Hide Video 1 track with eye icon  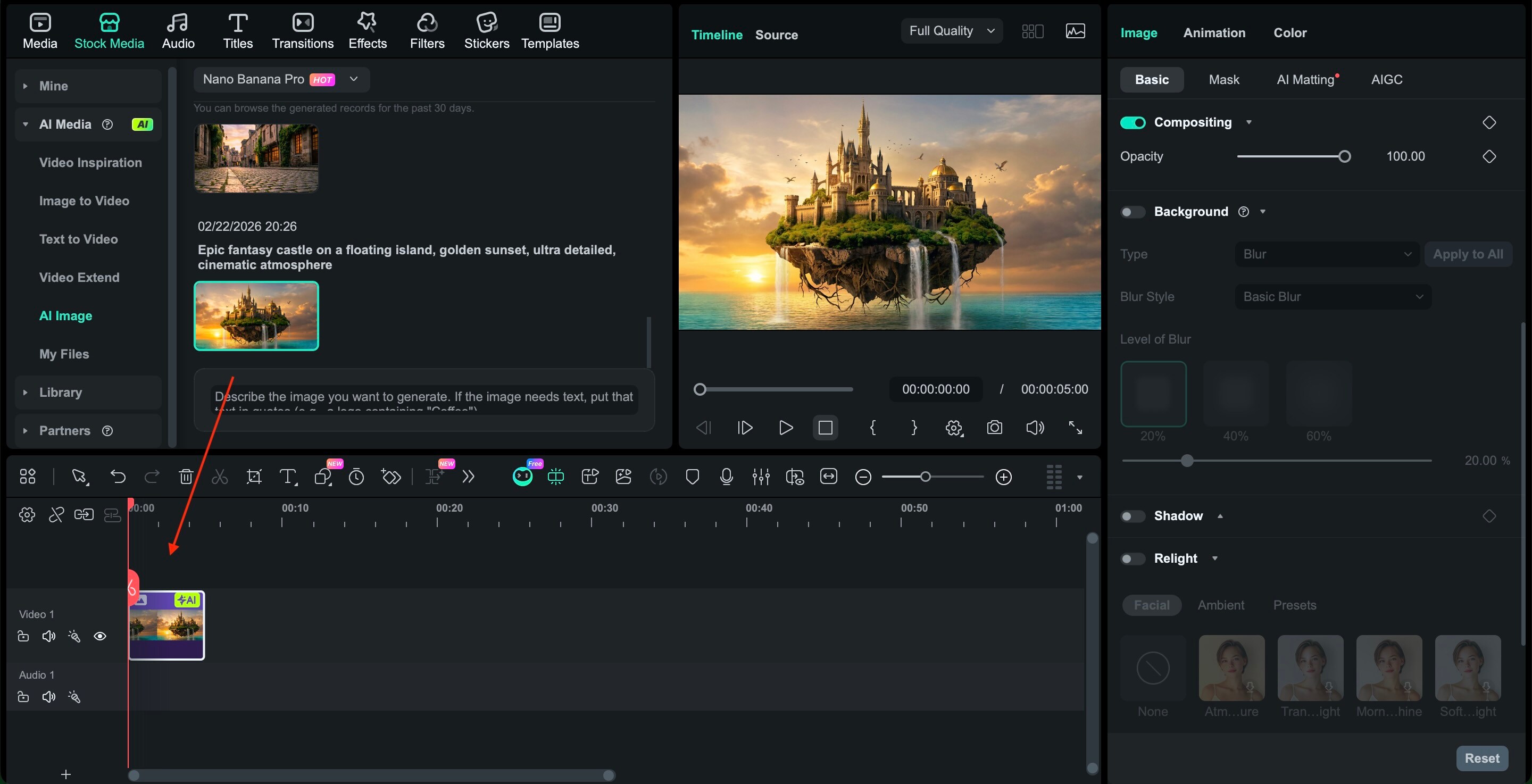click(100, 637)
